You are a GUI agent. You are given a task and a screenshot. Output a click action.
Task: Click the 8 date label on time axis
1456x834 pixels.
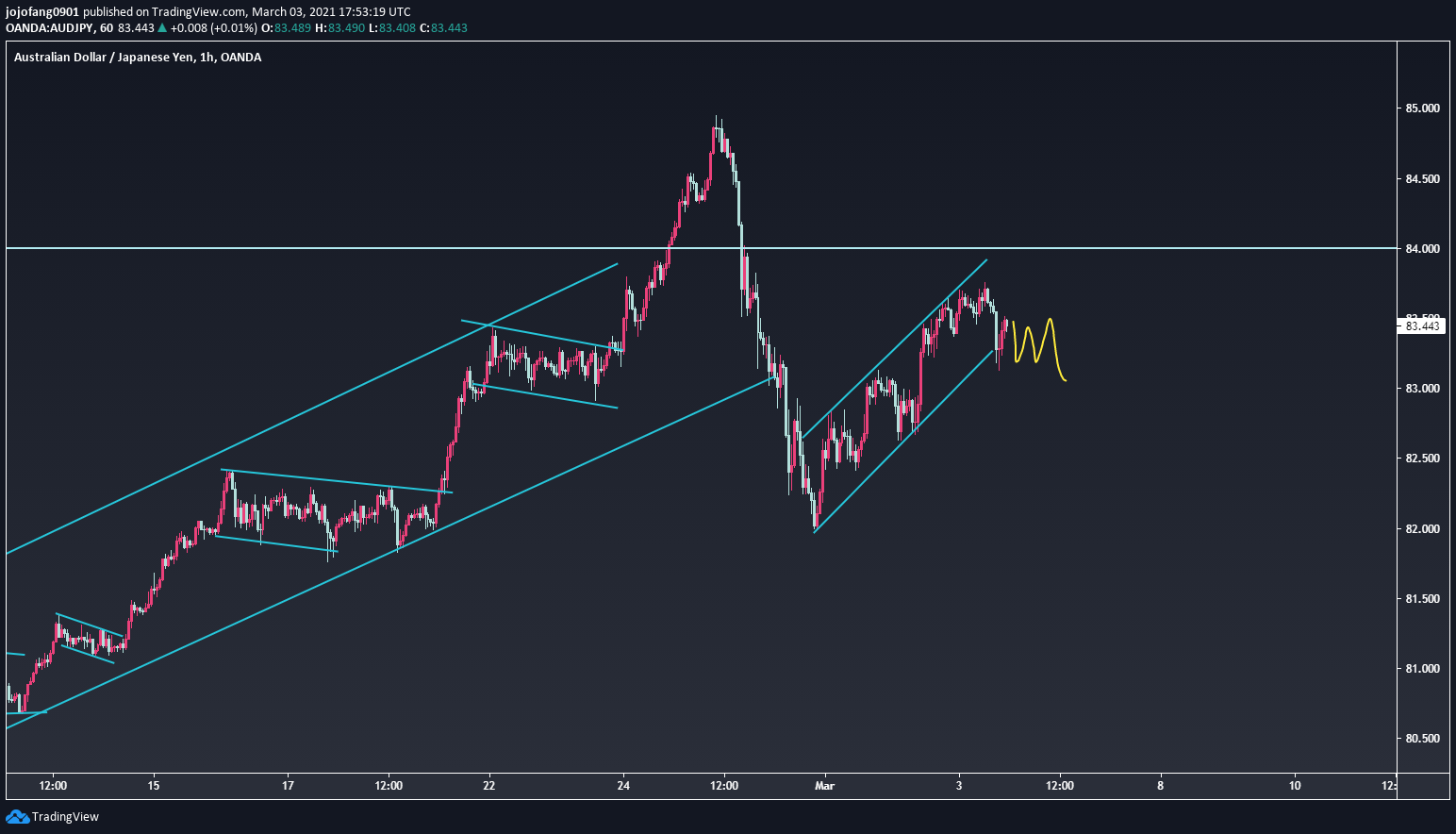click(1161, 786)
